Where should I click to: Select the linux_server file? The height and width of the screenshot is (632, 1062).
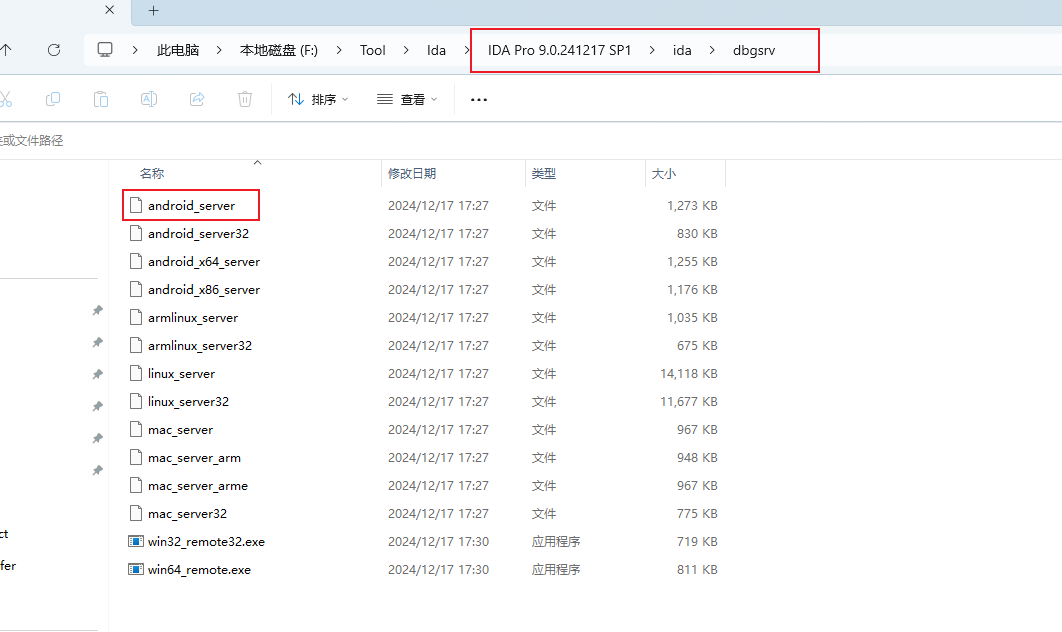coord(181,373)
